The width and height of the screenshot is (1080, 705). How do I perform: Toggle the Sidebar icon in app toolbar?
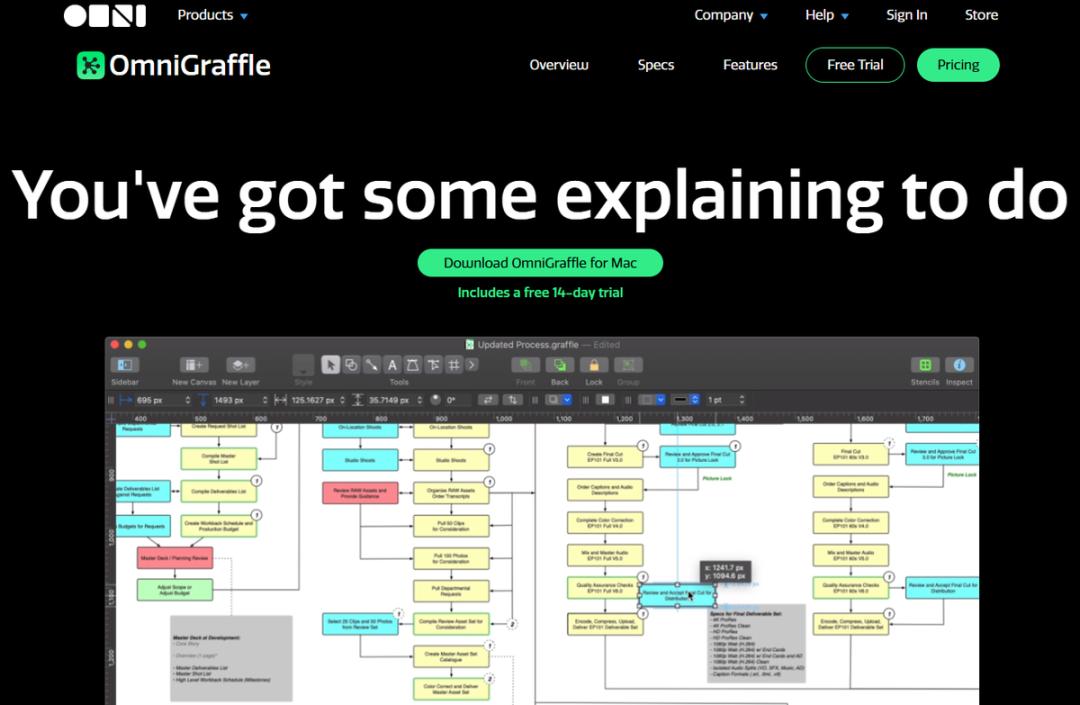coord(125,365)
